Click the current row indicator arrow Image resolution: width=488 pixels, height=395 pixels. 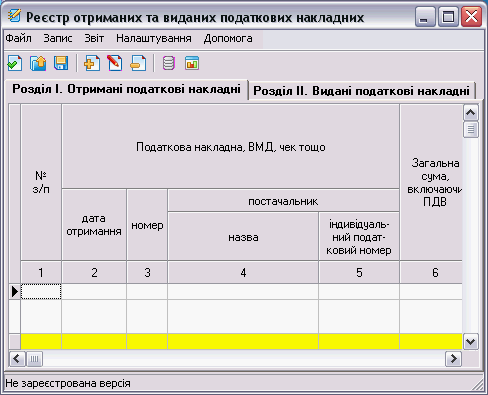pyautogui.click(x=15, y=292)
